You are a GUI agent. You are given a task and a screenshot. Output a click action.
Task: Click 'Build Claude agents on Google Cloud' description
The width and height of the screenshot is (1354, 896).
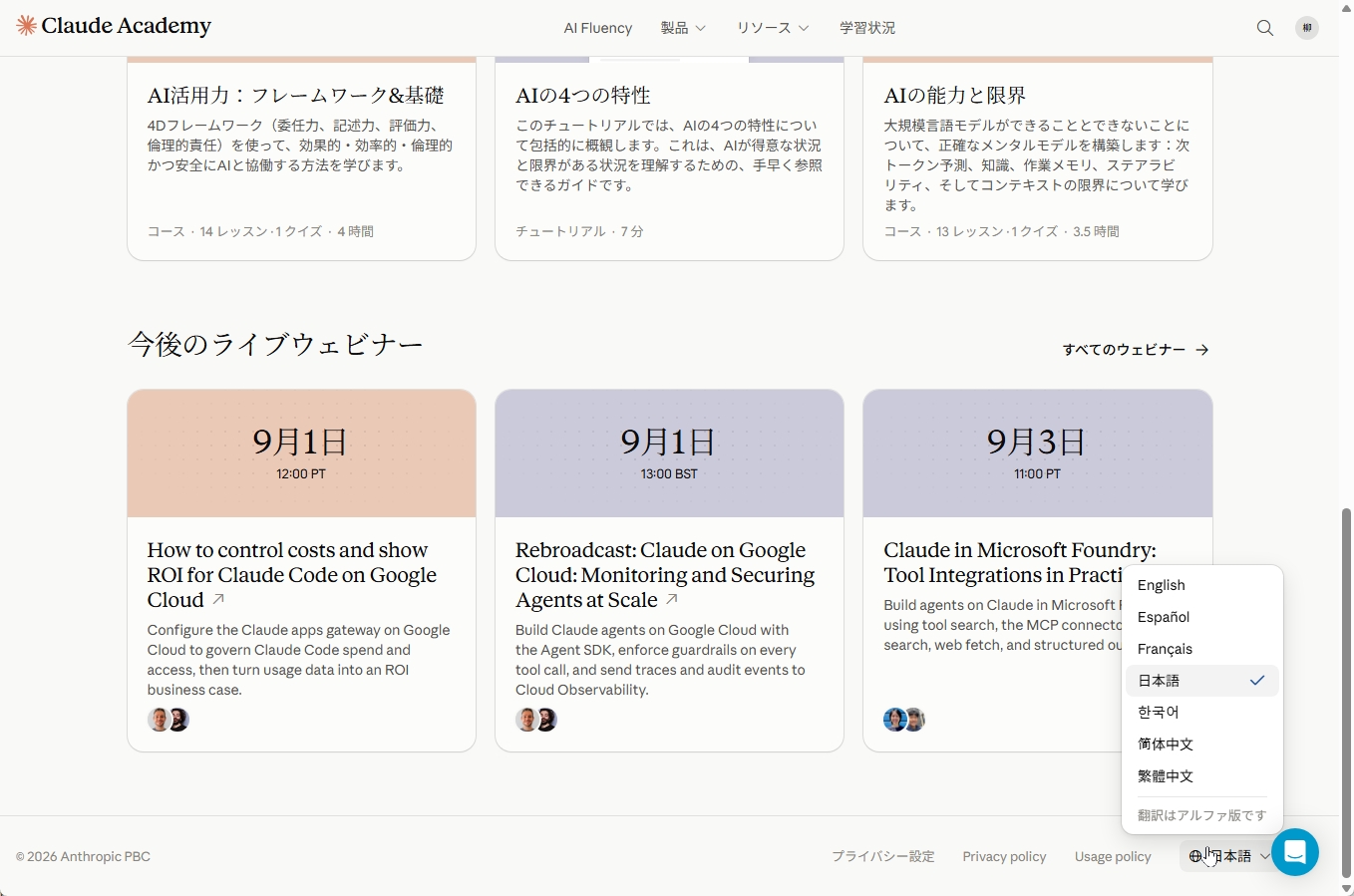tap(660, 660)
